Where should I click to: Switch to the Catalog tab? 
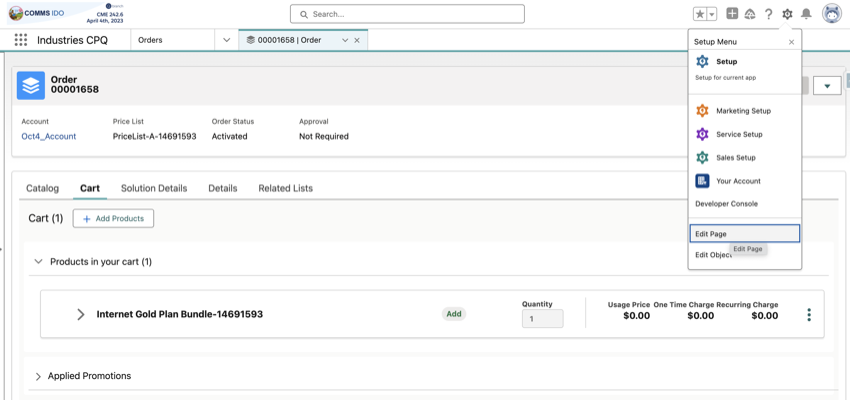(42, 188)
